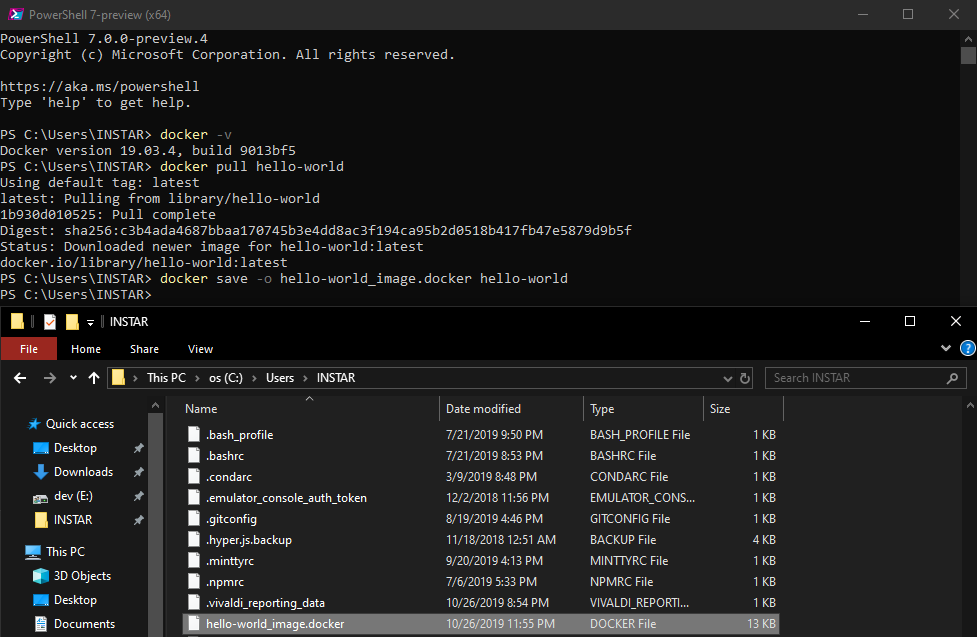Open the View ribbon tab

click(200, 349)
